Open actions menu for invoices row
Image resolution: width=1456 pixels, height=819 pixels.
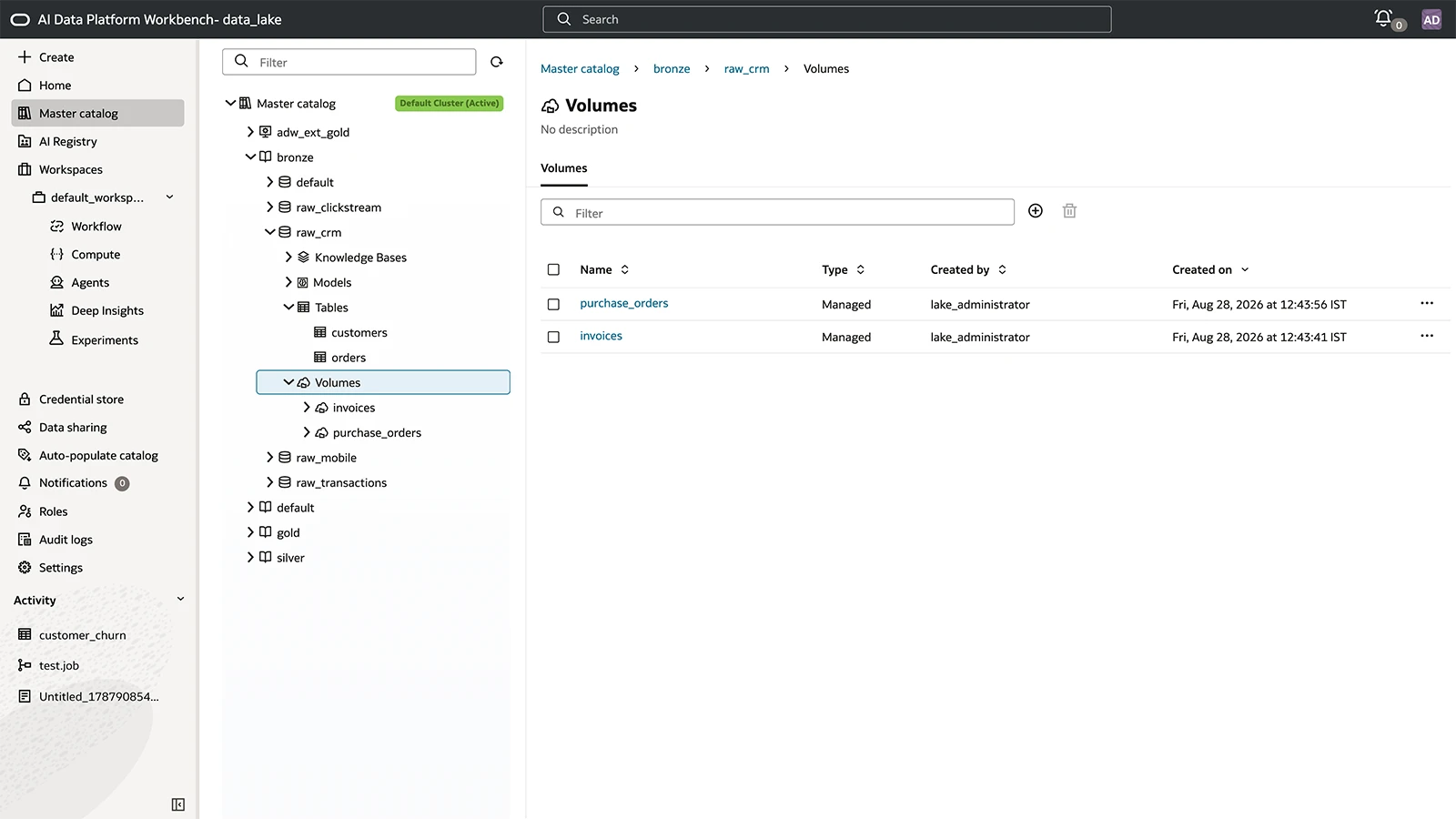click(1427, 337)
